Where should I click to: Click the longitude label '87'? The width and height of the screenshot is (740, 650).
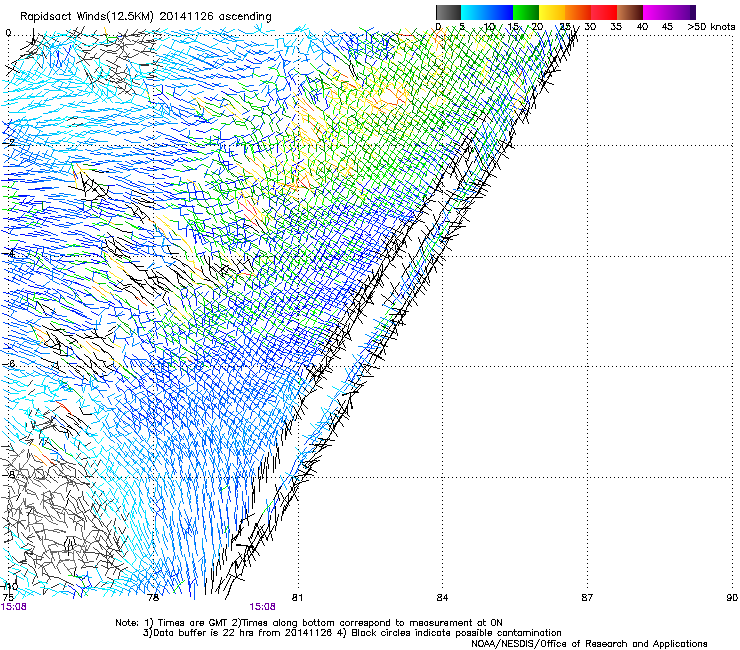(587, 598)
